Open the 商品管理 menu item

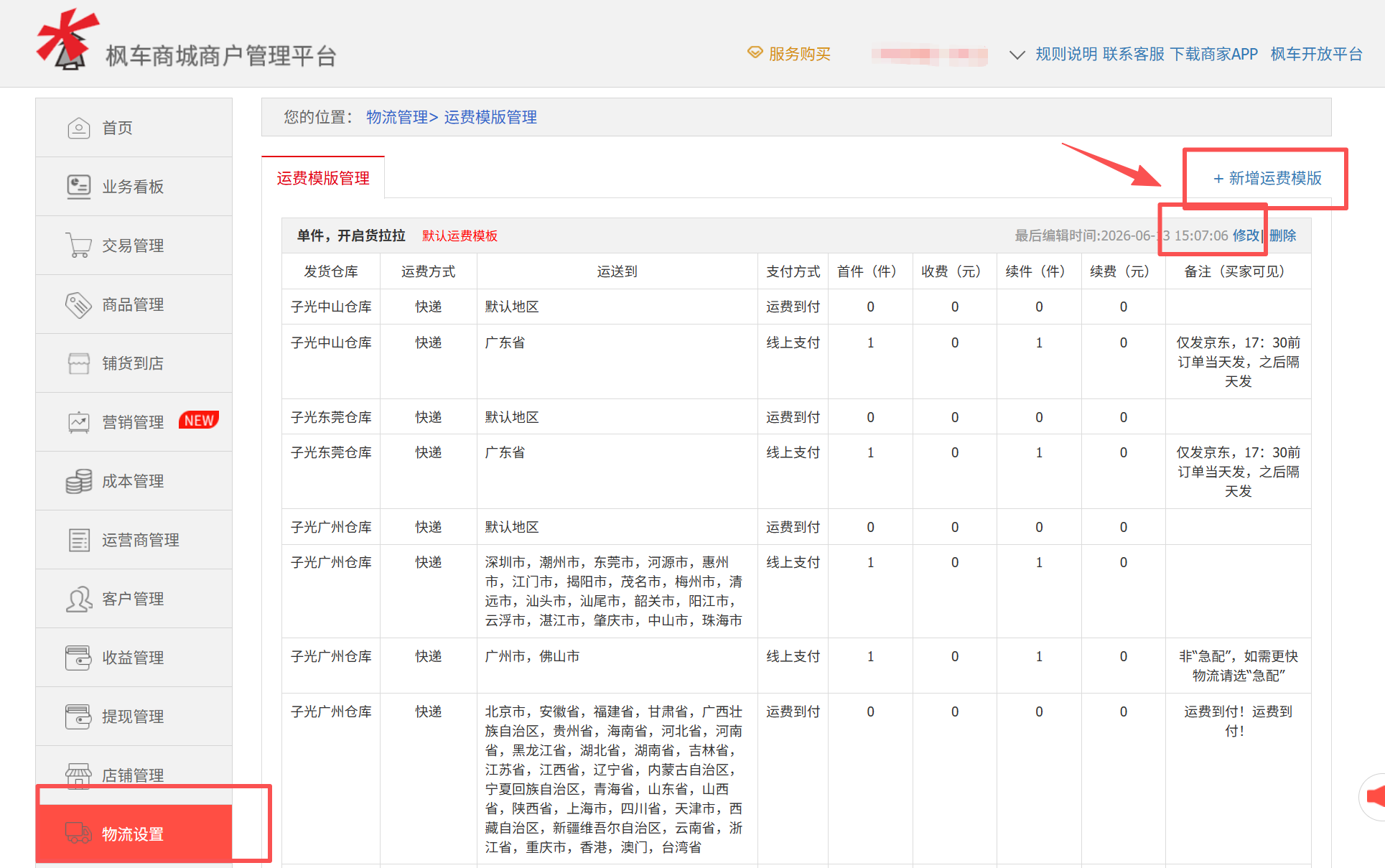(x=134, y=304)
